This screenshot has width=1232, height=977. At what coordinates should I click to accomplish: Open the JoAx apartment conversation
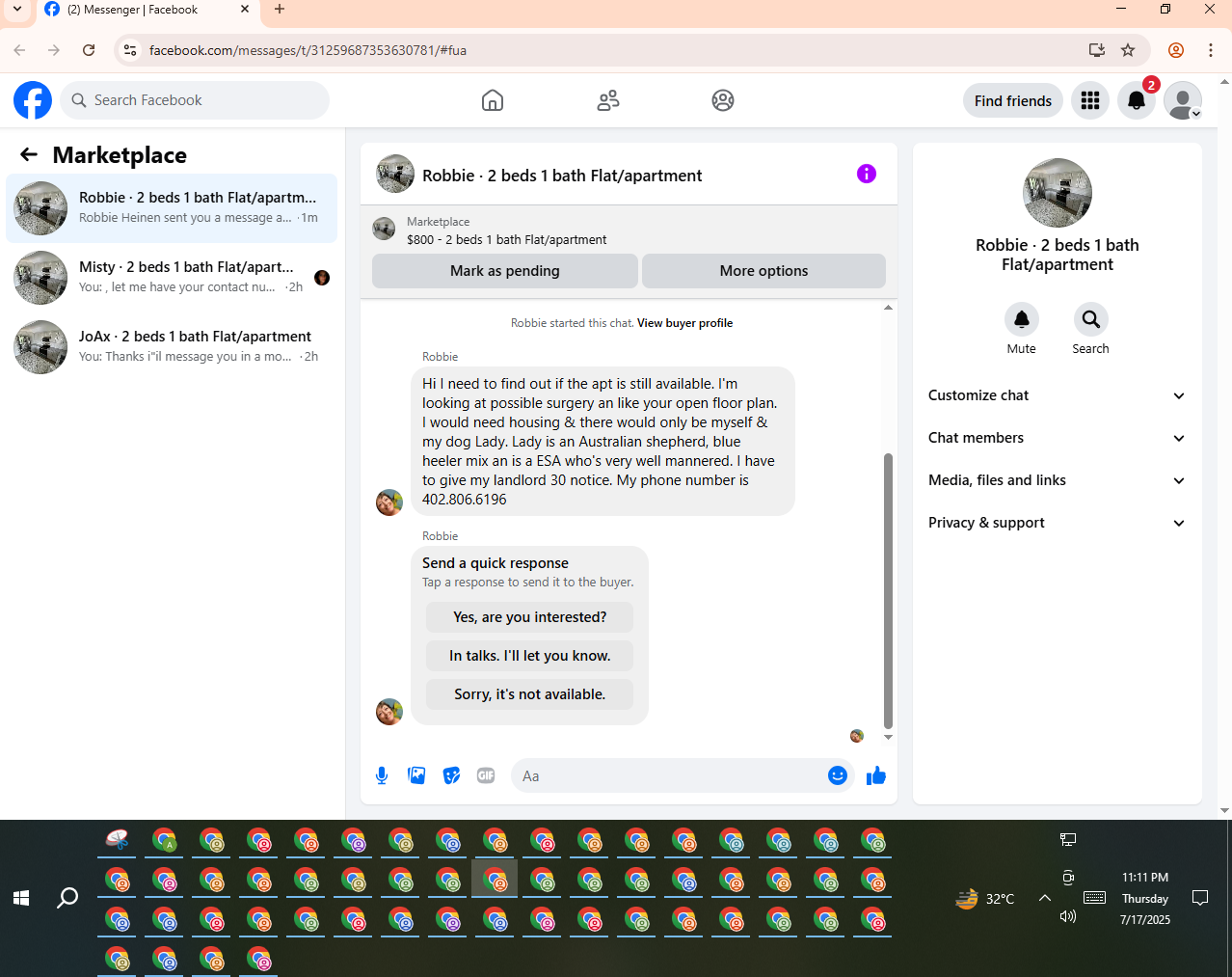172,347
